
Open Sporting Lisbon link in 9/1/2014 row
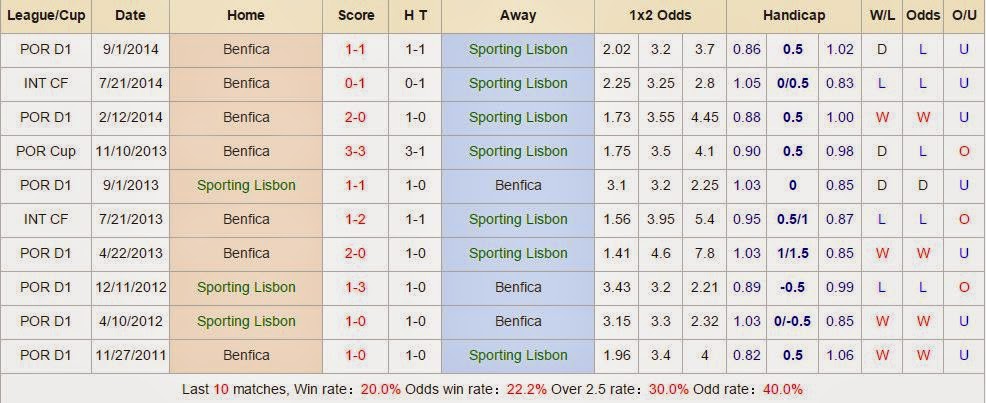518,50
